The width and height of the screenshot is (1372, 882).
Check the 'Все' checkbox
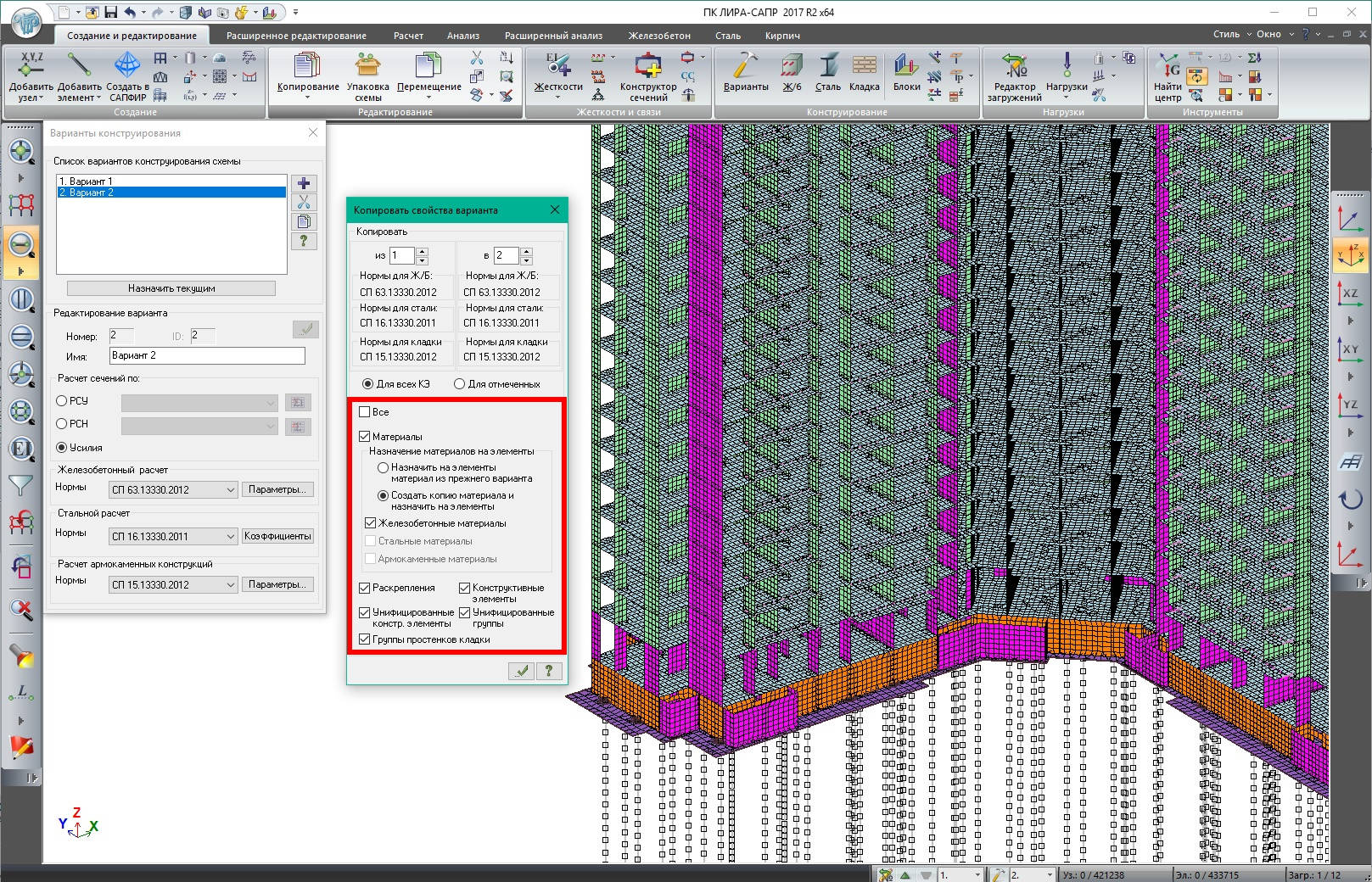[365, 412]
